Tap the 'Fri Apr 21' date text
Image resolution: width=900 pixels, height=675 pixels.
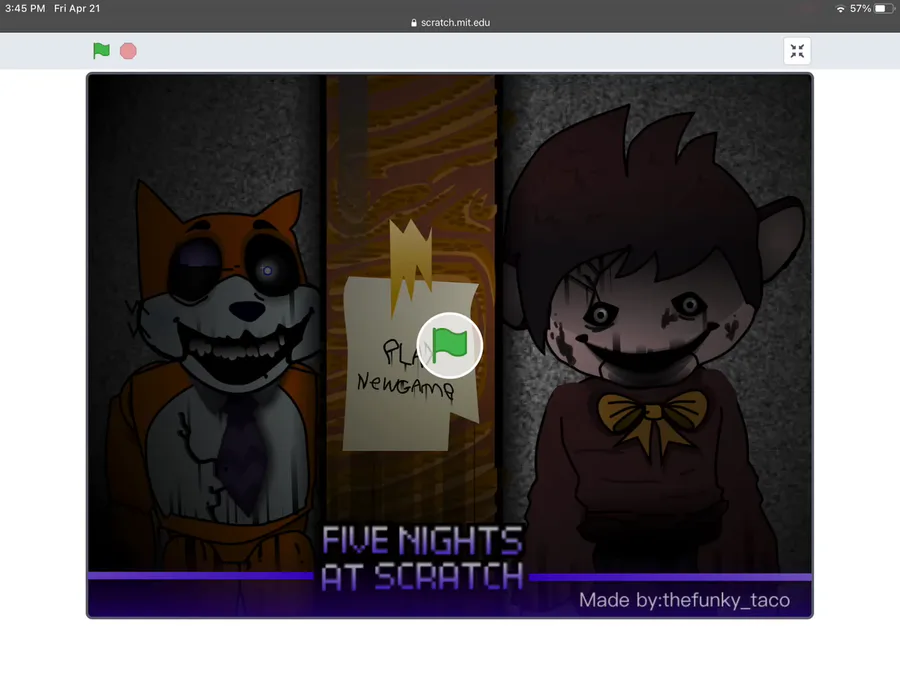pos(77,9)
